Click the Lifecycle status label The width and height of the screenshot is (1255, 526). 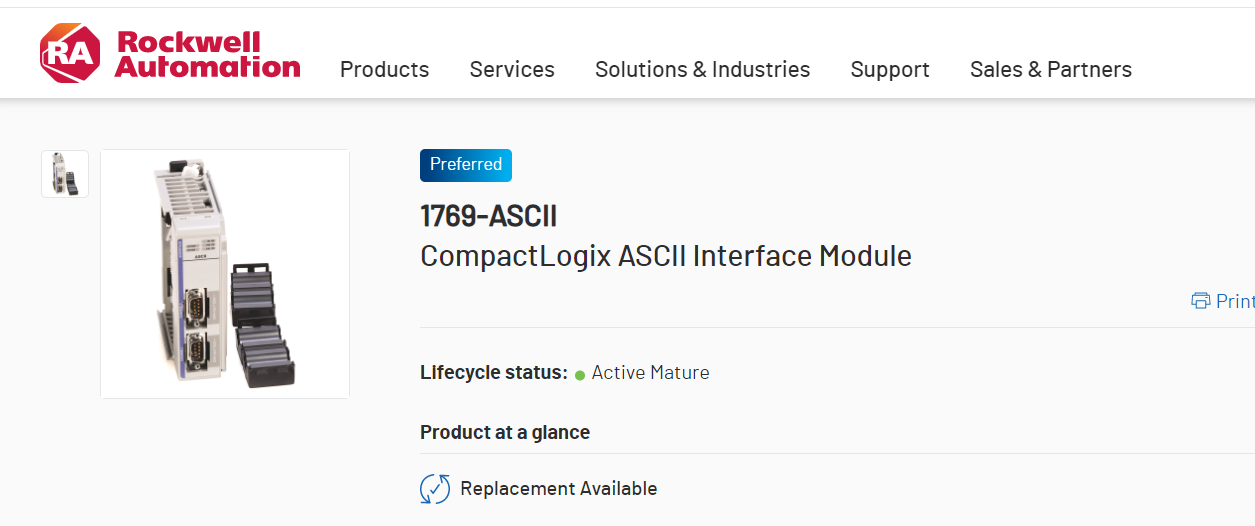[x=494, y=372]
